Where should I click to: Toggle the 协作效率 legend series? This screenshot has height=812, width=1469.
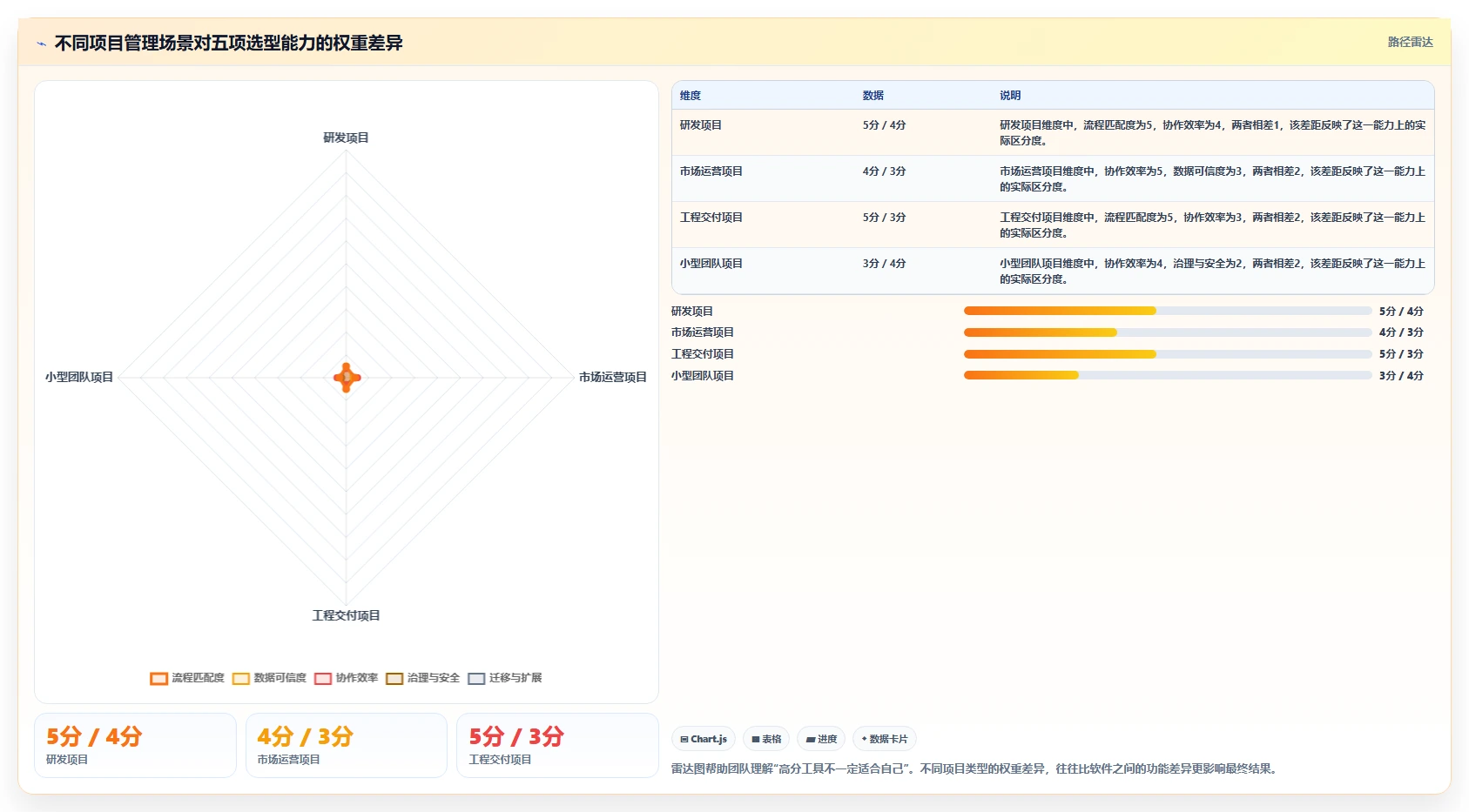pyautogui.click(x=346, y=678)
